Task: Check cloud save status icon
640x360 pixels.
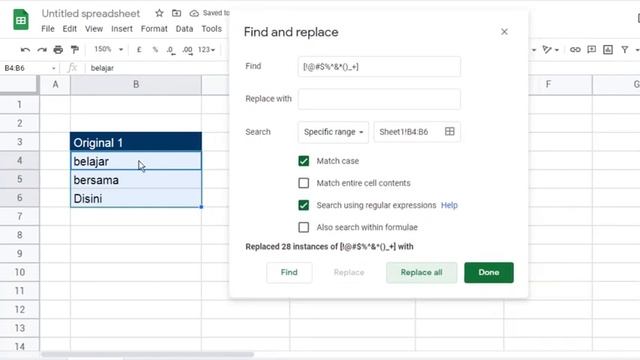Action: click(194, 13)
